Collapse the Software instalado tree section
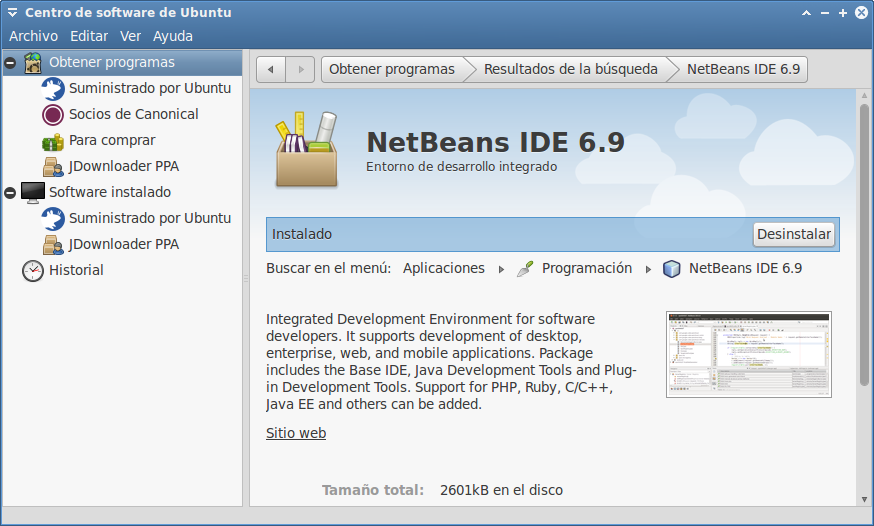874x526 pixels. [x=10, y=193]
